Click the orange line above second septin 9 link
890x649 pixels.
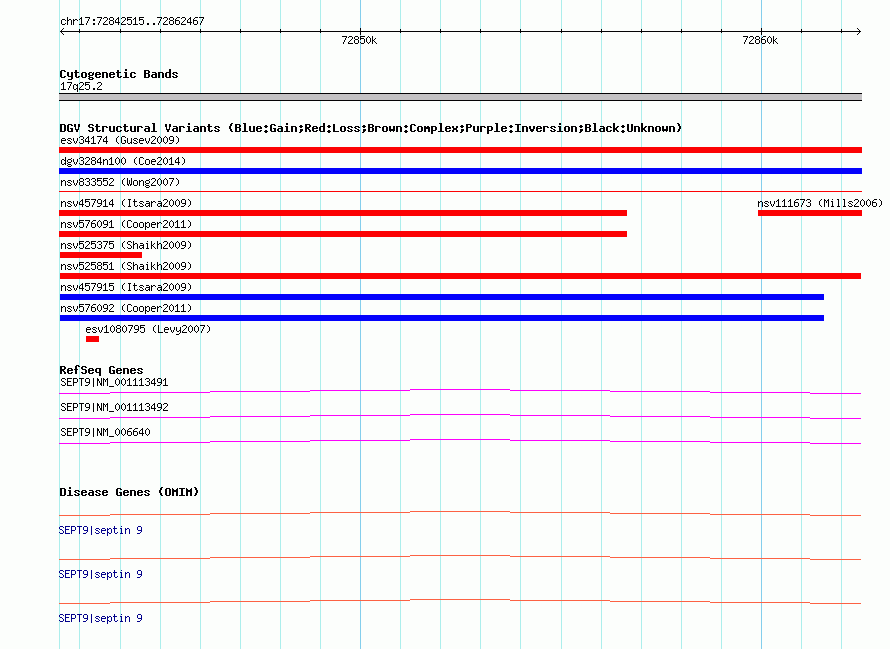pos(460,558)
